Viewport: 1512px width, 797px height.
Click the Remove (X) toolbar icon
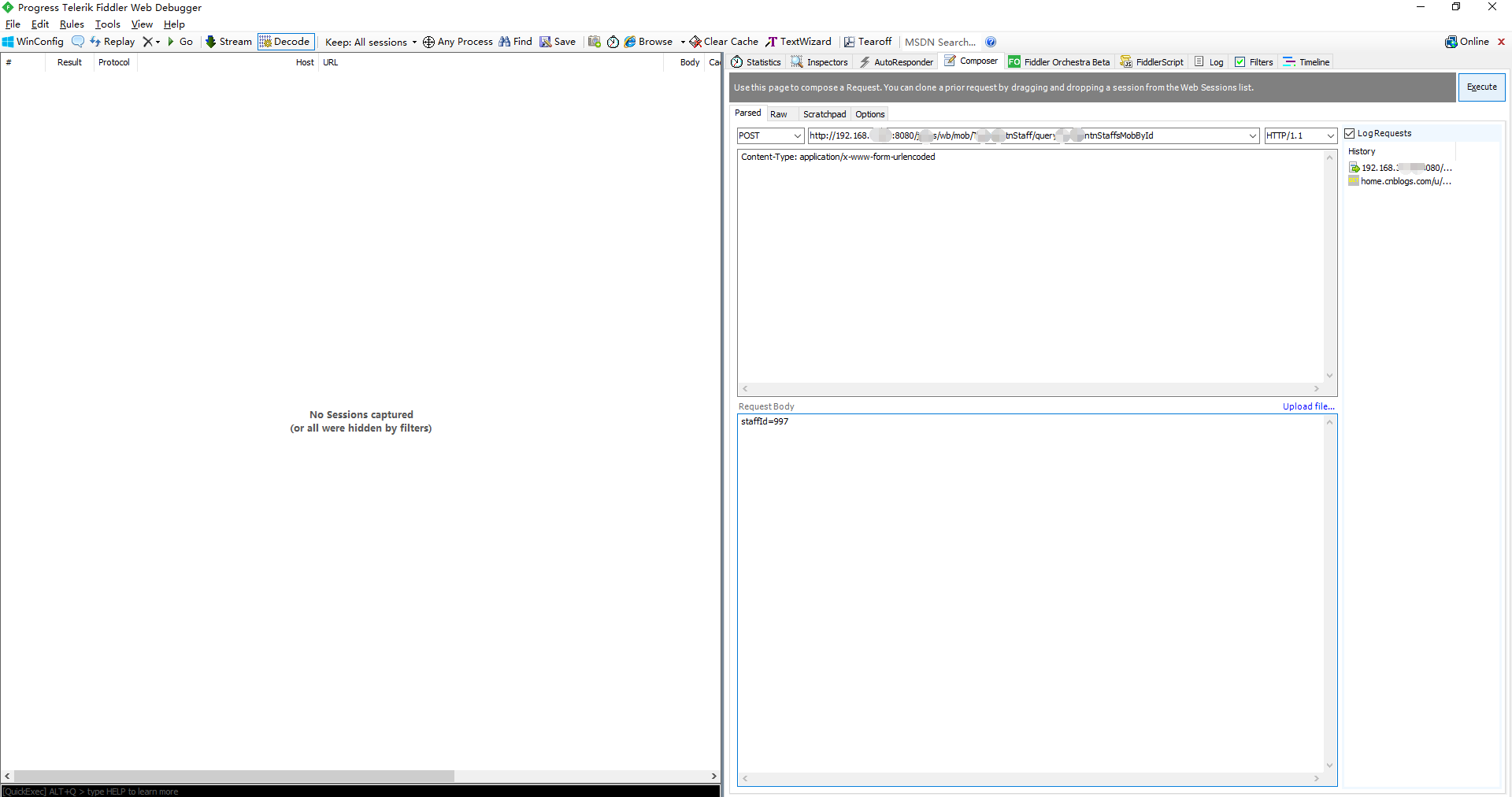(147, 42)
